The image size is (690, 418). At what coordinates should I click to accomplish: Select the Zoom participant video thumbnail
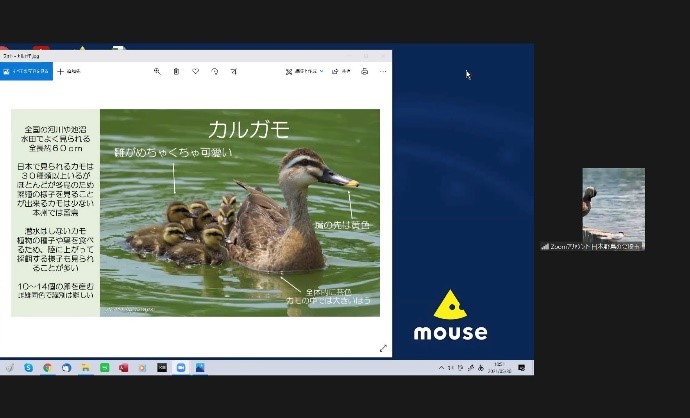[x=614, y=209]
